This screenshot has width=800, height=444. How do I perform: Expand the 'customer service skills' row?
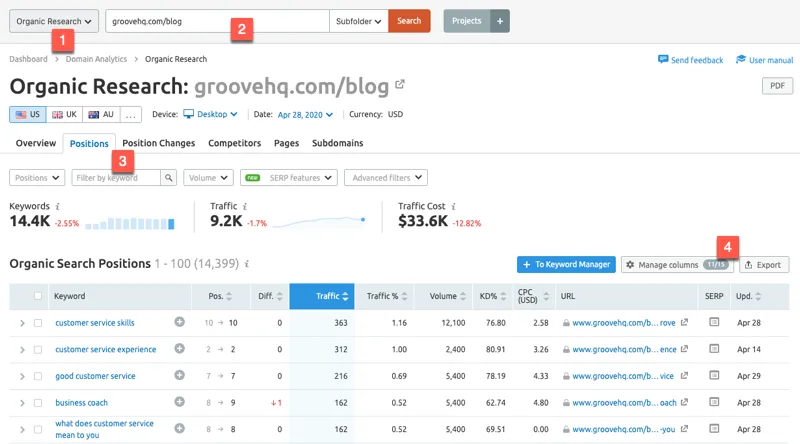click(22, 323)
